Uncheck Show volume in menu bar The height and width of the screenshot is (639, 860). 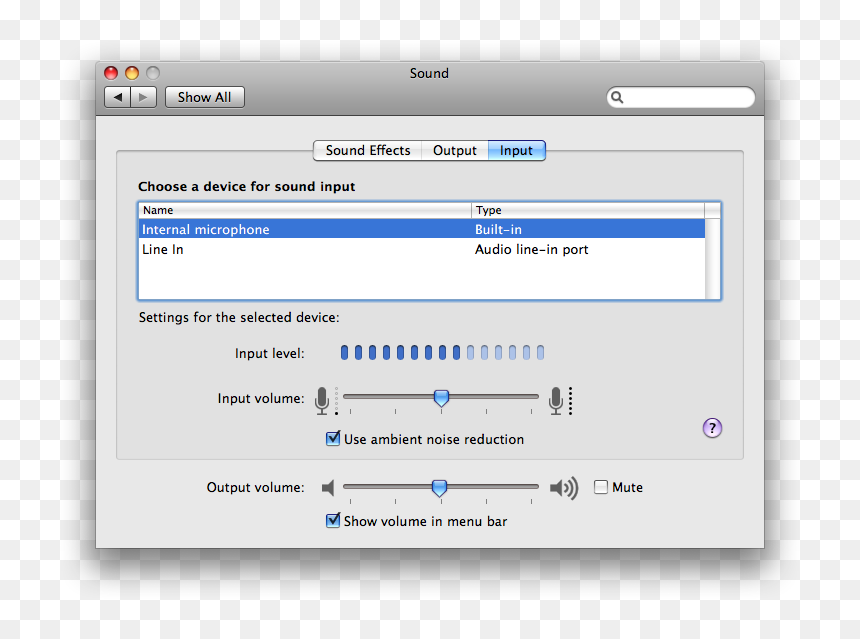332,521
